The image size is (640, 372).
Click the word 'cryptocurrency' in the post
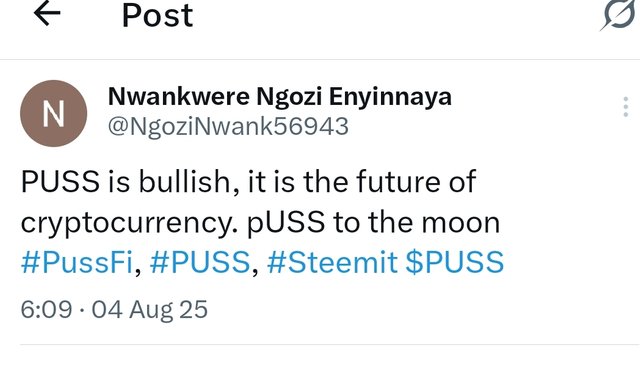(129, 224)
